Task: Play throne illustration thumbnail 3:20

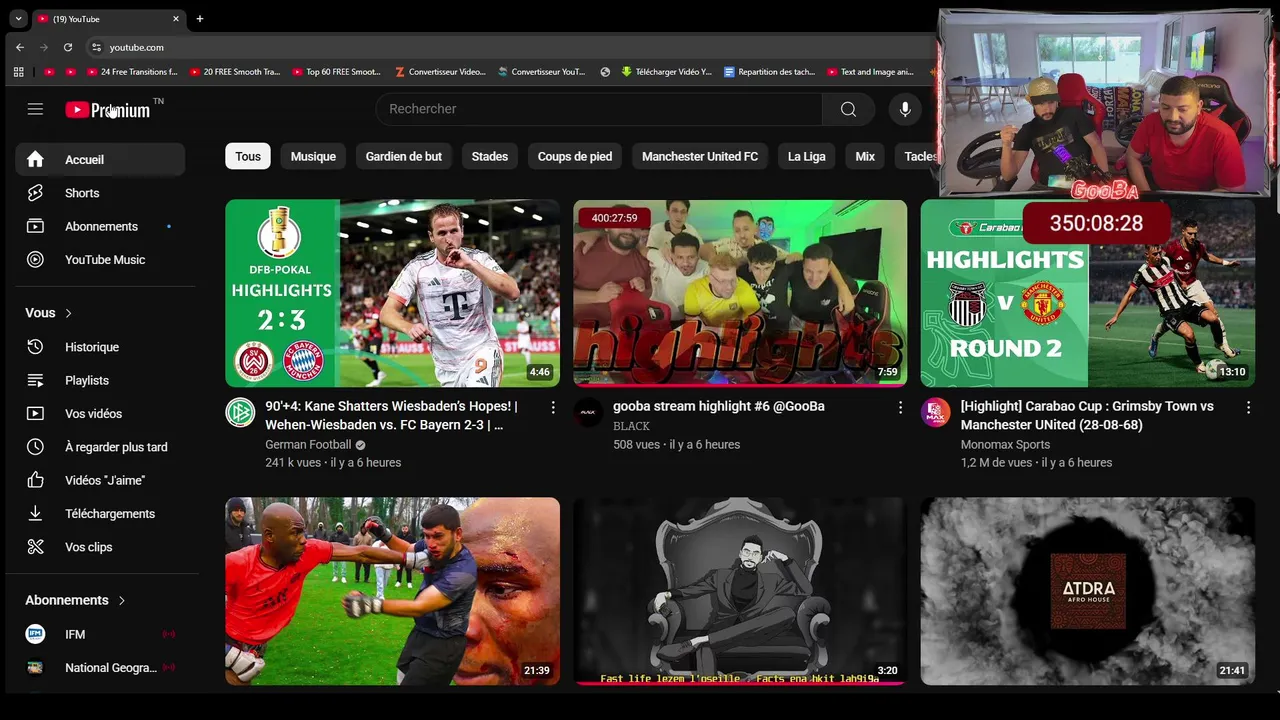Action: pyautogui.click(x=740, y=591)
